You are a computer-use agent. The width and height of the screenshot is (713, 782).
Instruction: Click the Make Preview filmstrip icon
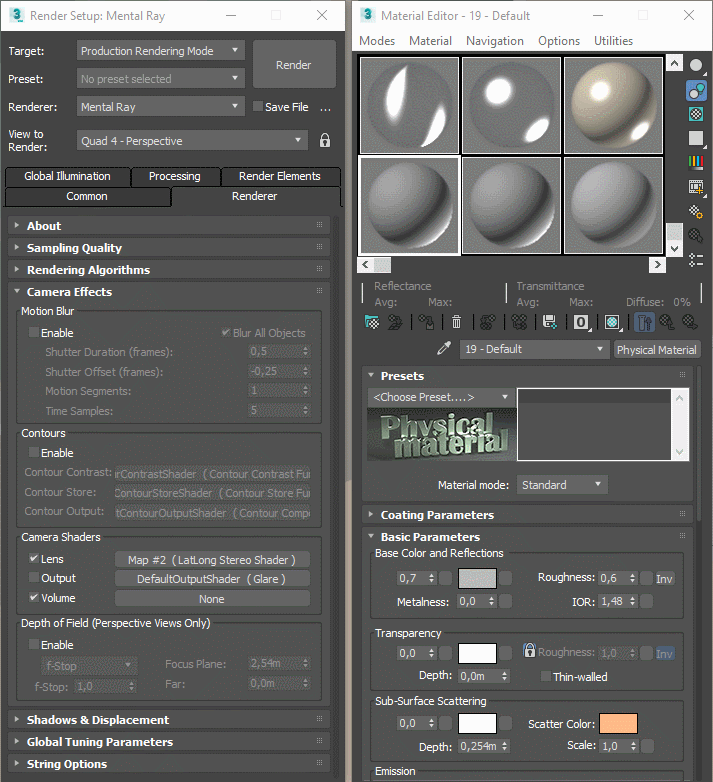point(696,187)
